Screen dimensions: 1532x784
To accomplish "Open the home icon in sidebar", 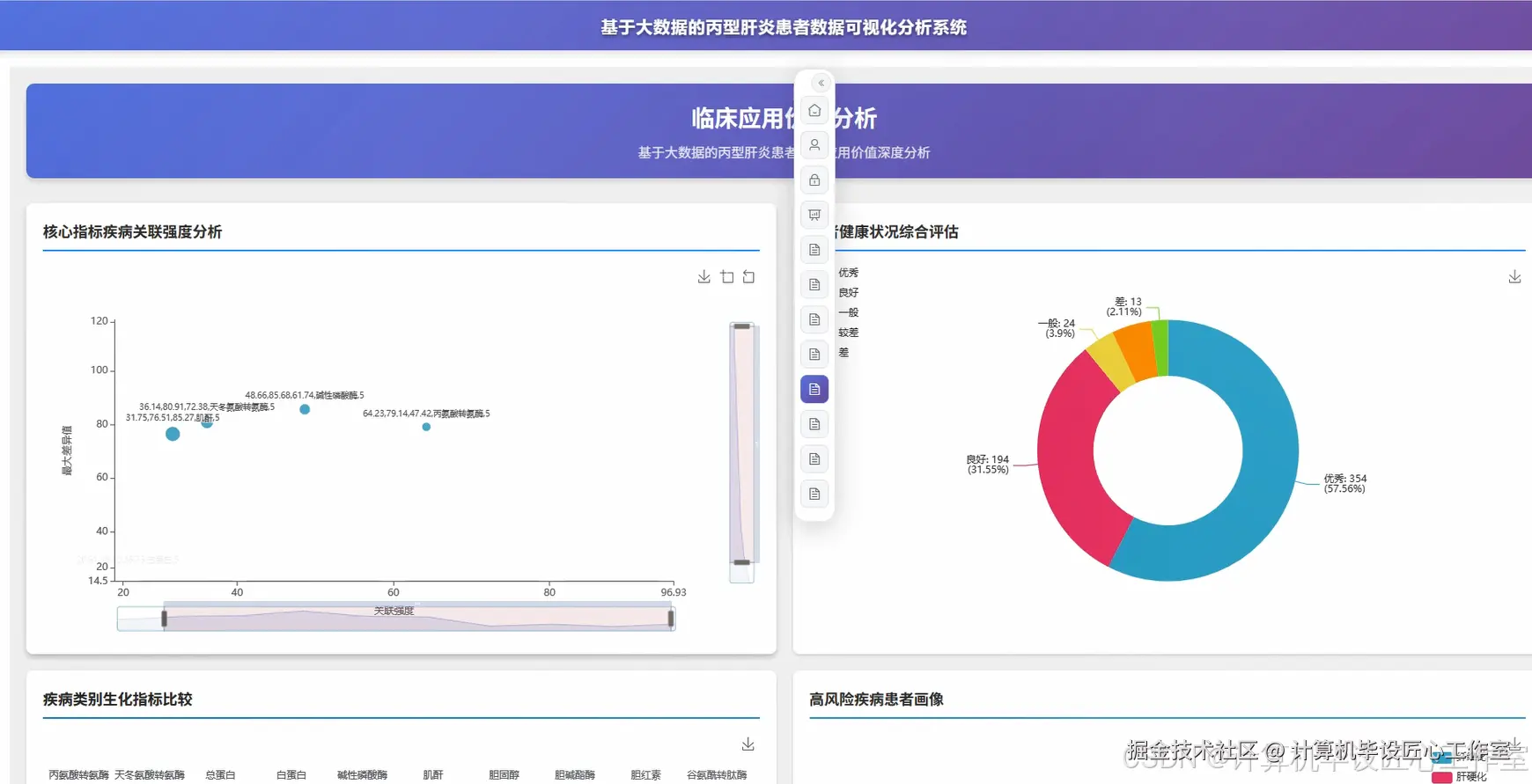I will pos(814,111).
